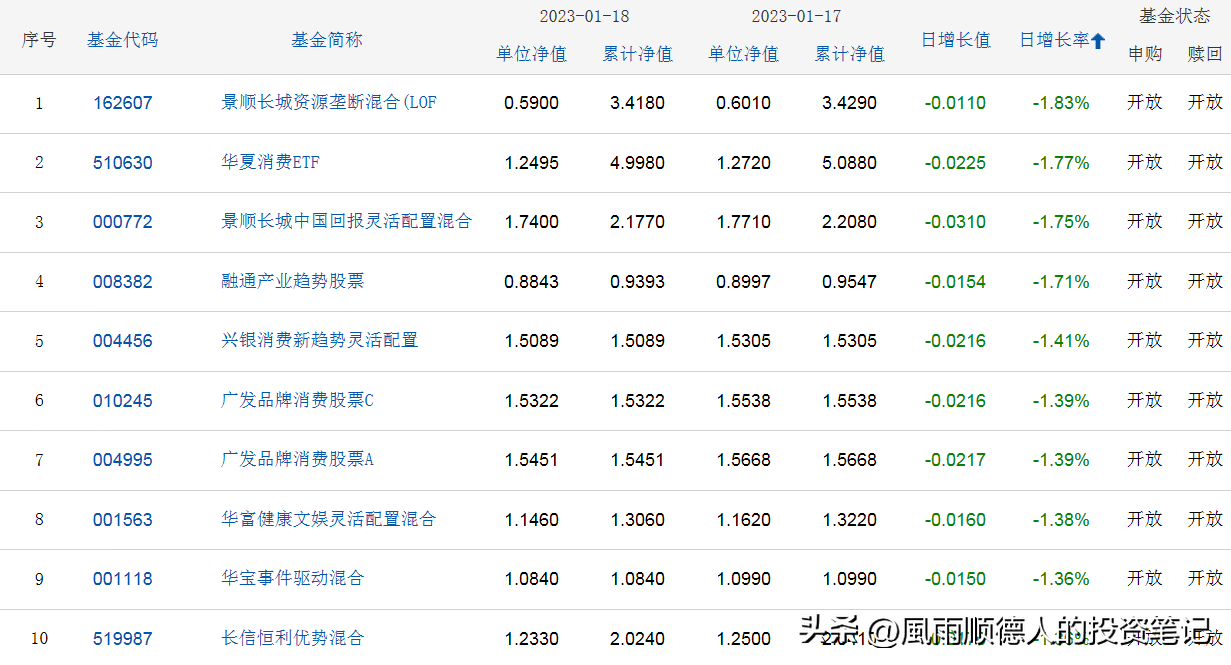Select the 2.2080 cumulative value cell
The width and height of the screenshot is (1231, 665).
[x=850, y=222]
